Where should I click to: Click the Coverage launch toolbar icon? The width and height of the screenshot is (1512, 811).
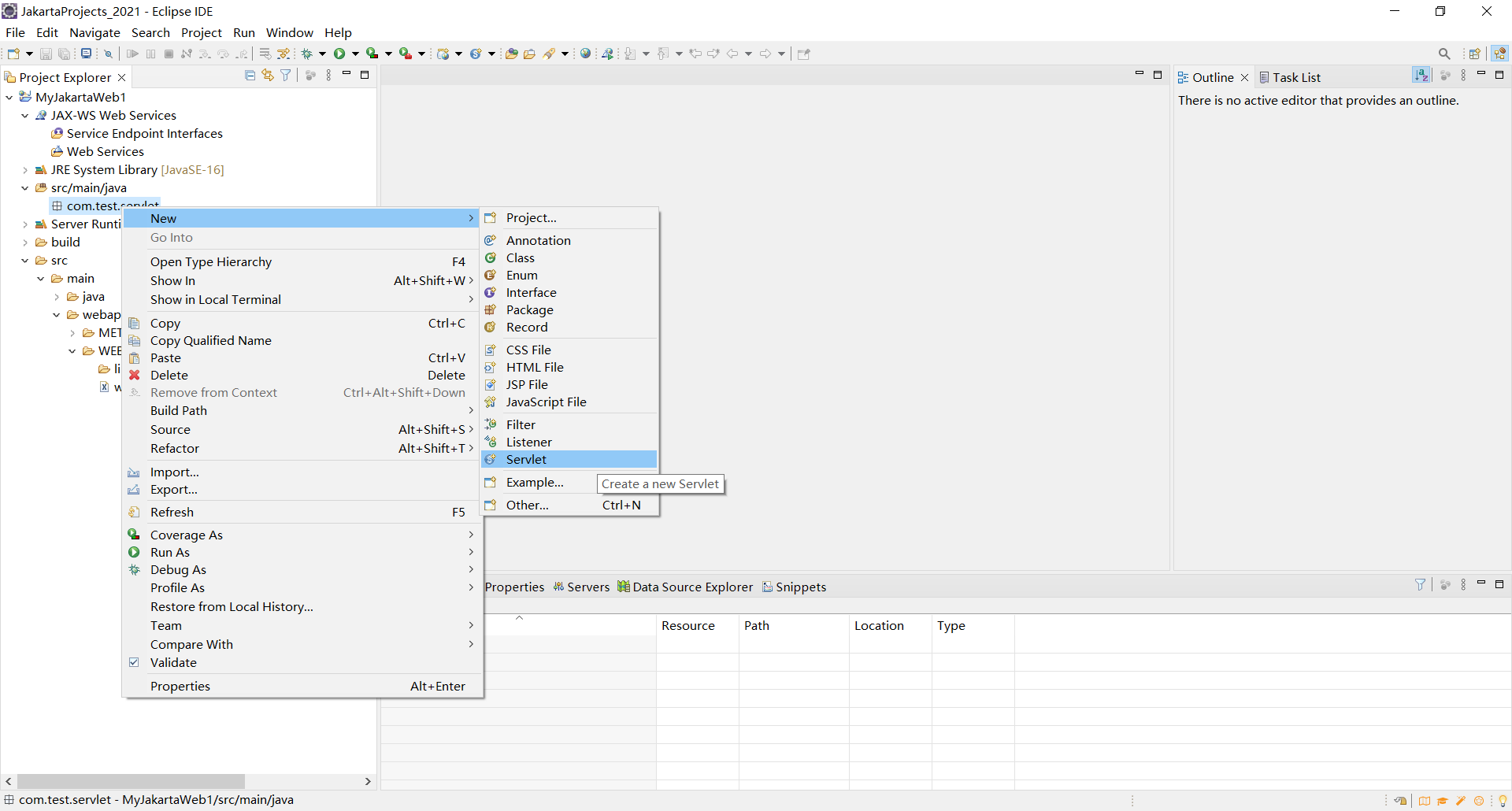[372, 54]
